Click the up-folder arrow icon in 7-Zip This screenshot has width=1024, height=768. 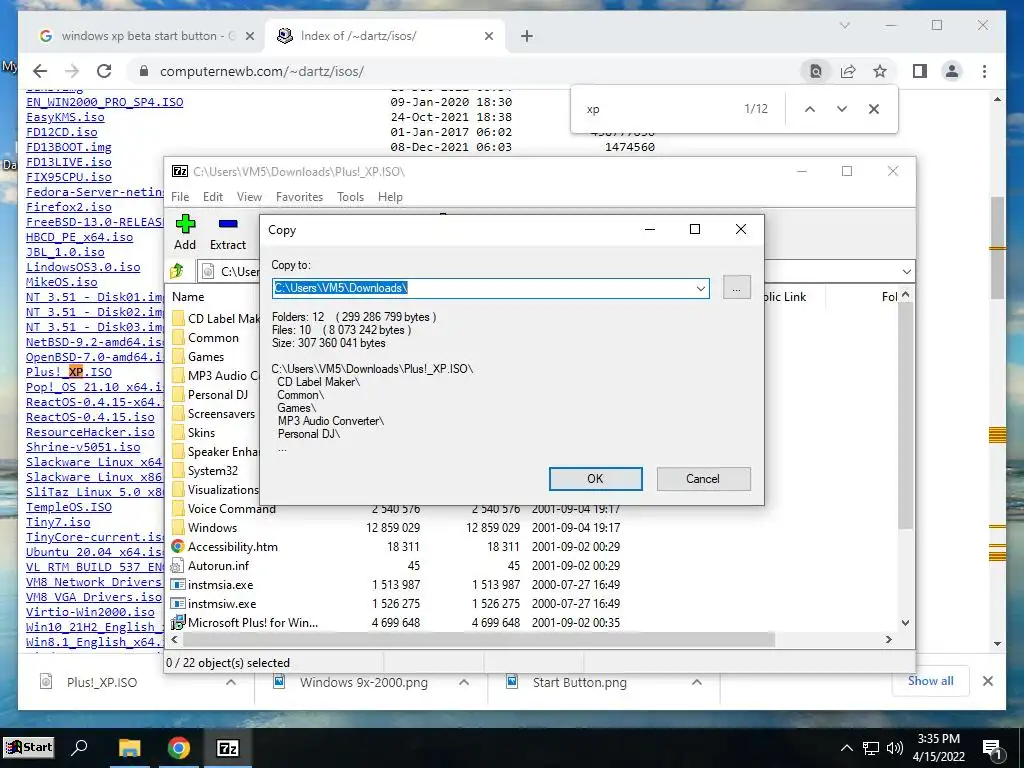pyautogui.click(x=176, y=271)
